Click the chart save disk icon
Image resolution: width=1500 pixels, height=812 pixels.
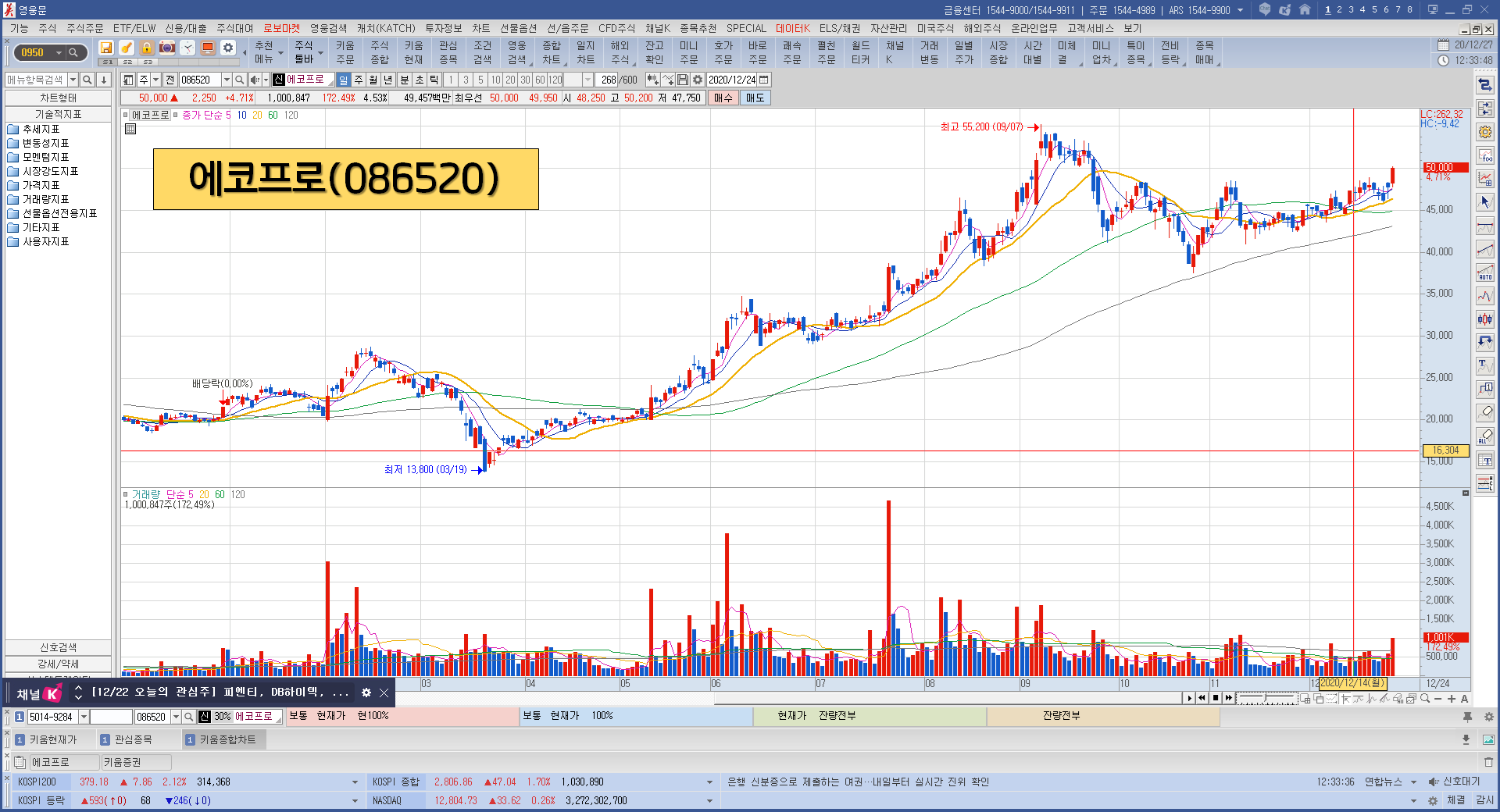pyautogui.click(x=683, y=80)
